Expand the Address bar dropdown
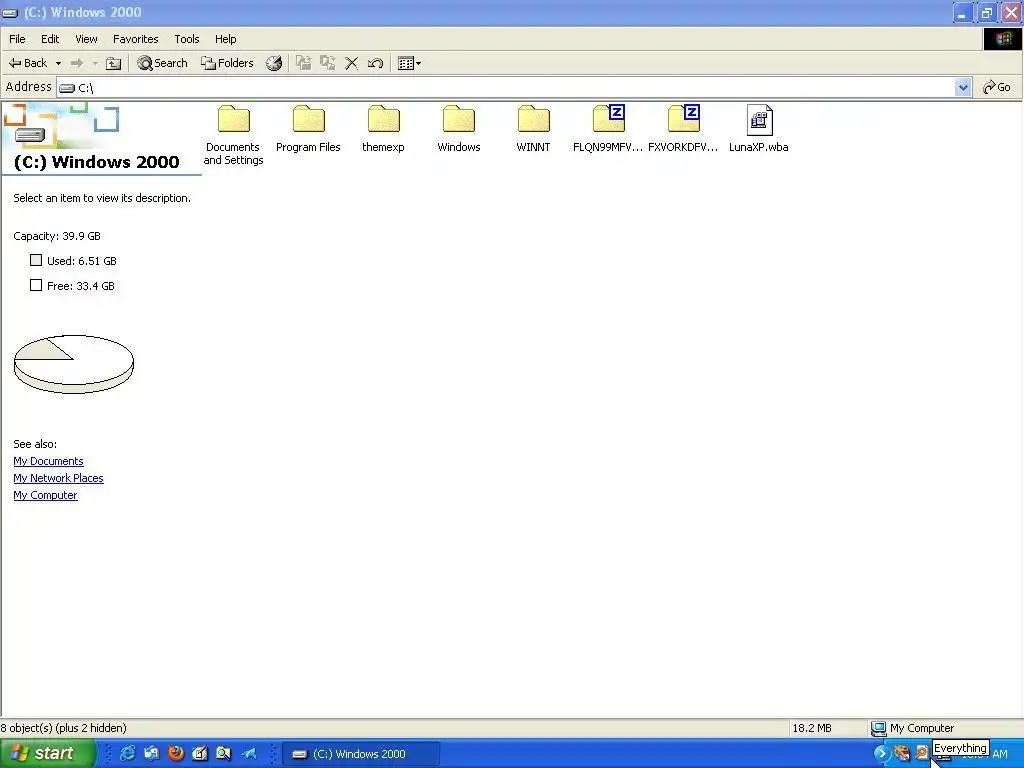Image resolution: width=1024 pixels, height=768 pixels. (963, 87)
